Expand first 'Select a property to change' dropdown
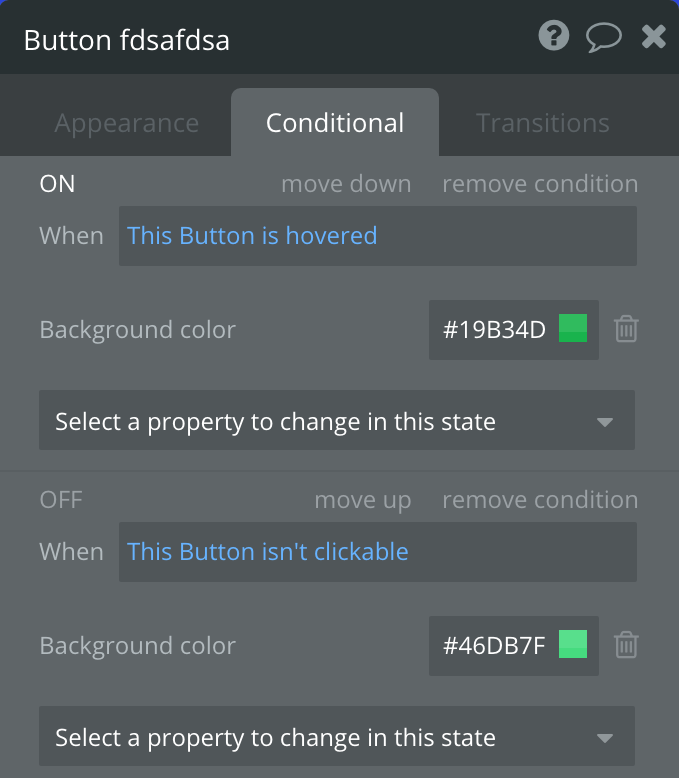679x778 pixels. click(336, 421)
